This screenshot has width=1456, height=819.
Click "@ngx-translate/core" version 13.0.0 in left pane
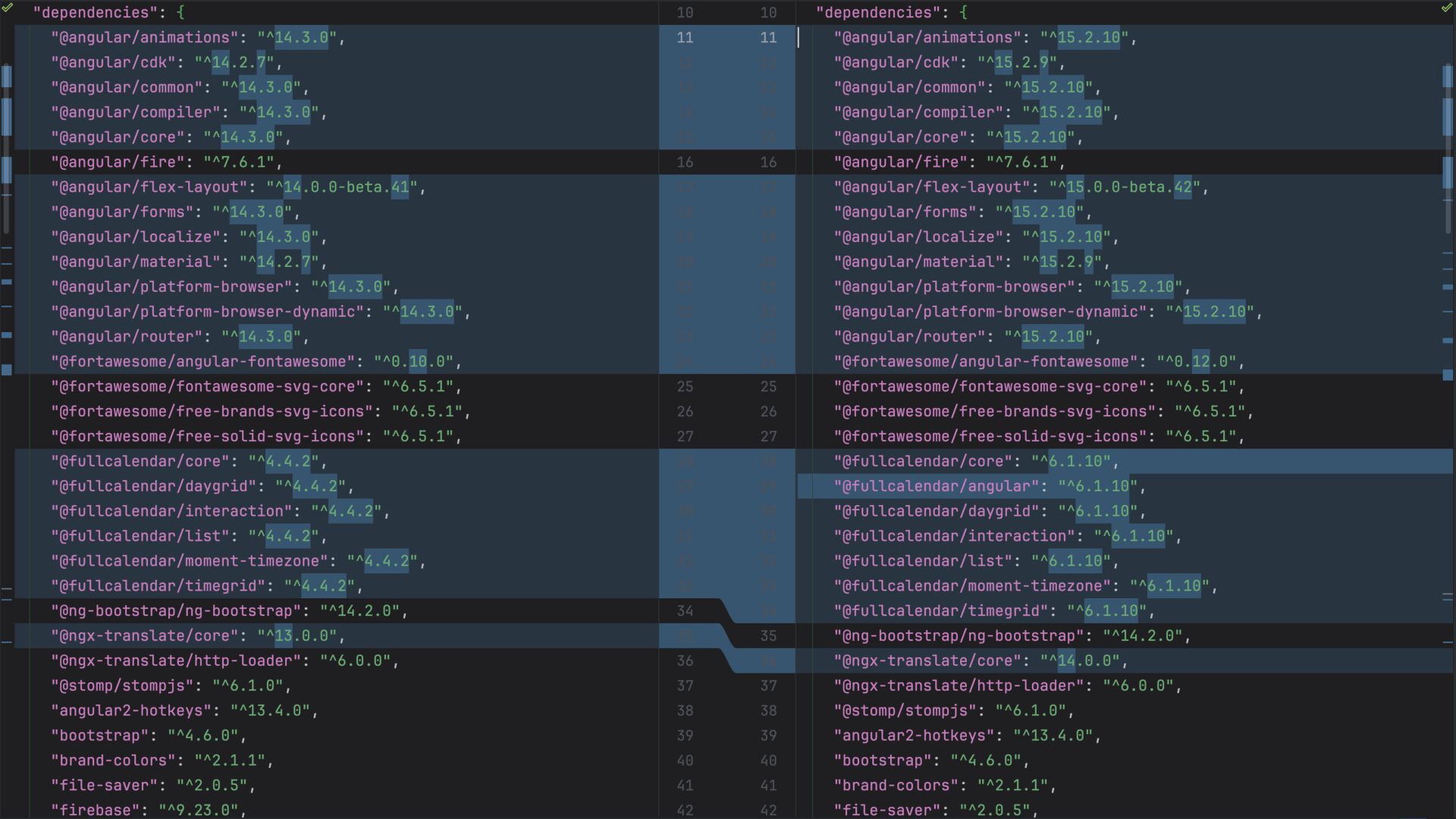[301, 635]
